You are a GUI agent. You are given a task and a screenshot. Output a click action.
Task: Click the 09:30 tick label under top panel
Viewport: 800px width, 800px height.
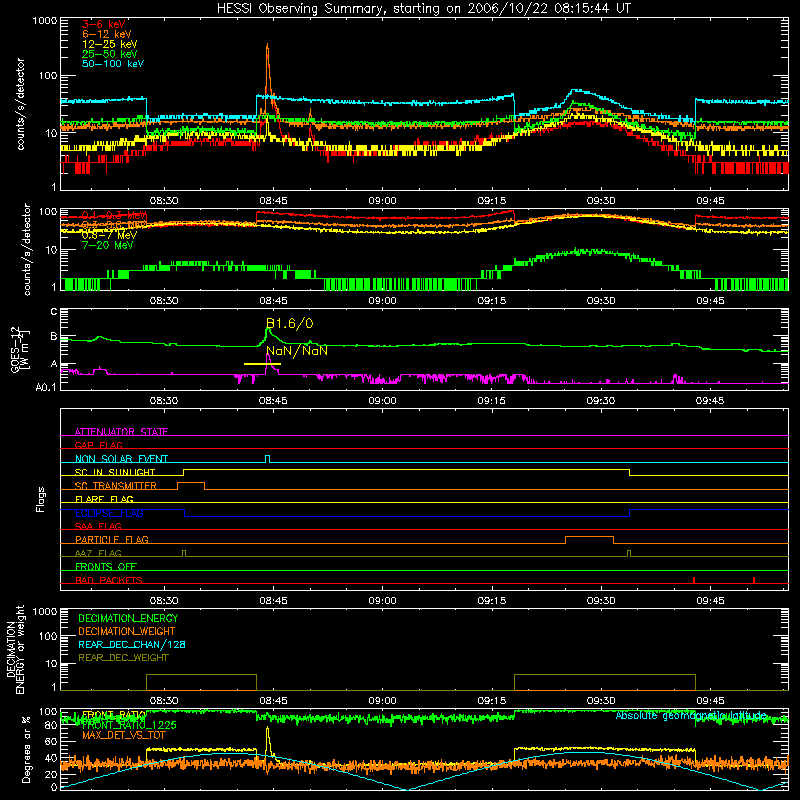[601, 201]
